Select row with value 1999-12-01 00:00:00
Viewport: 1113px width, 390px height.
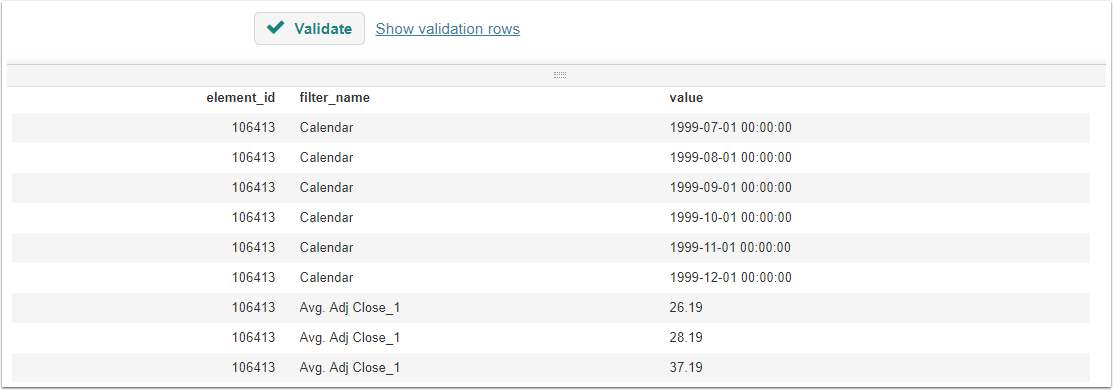tap(551, 277)
